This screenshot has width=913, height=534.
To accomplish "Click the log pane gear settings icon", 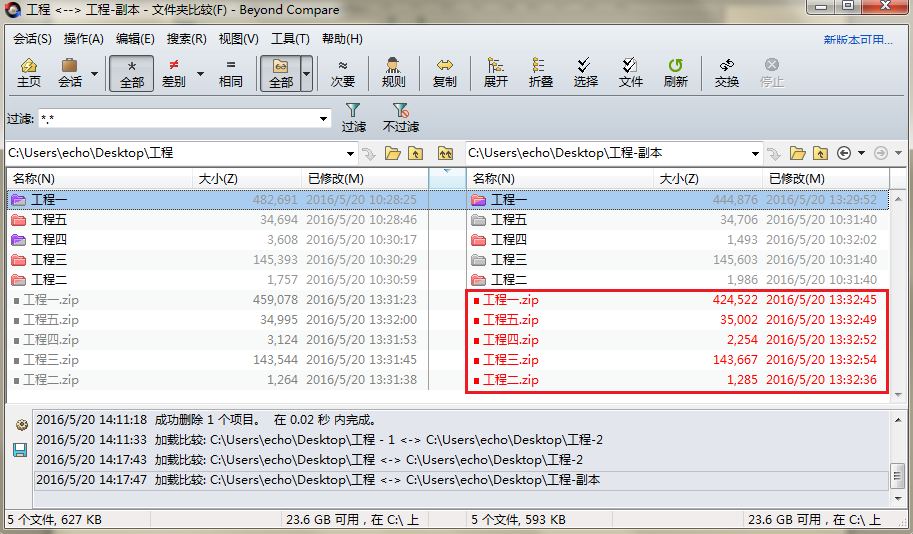I will (21, 425).
